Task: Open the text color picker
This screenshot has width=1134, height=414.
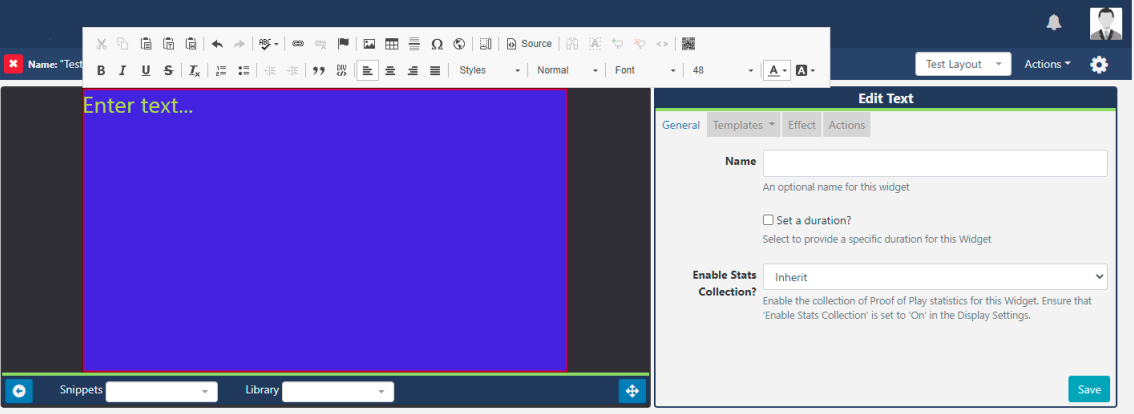Action: (776, 71)
